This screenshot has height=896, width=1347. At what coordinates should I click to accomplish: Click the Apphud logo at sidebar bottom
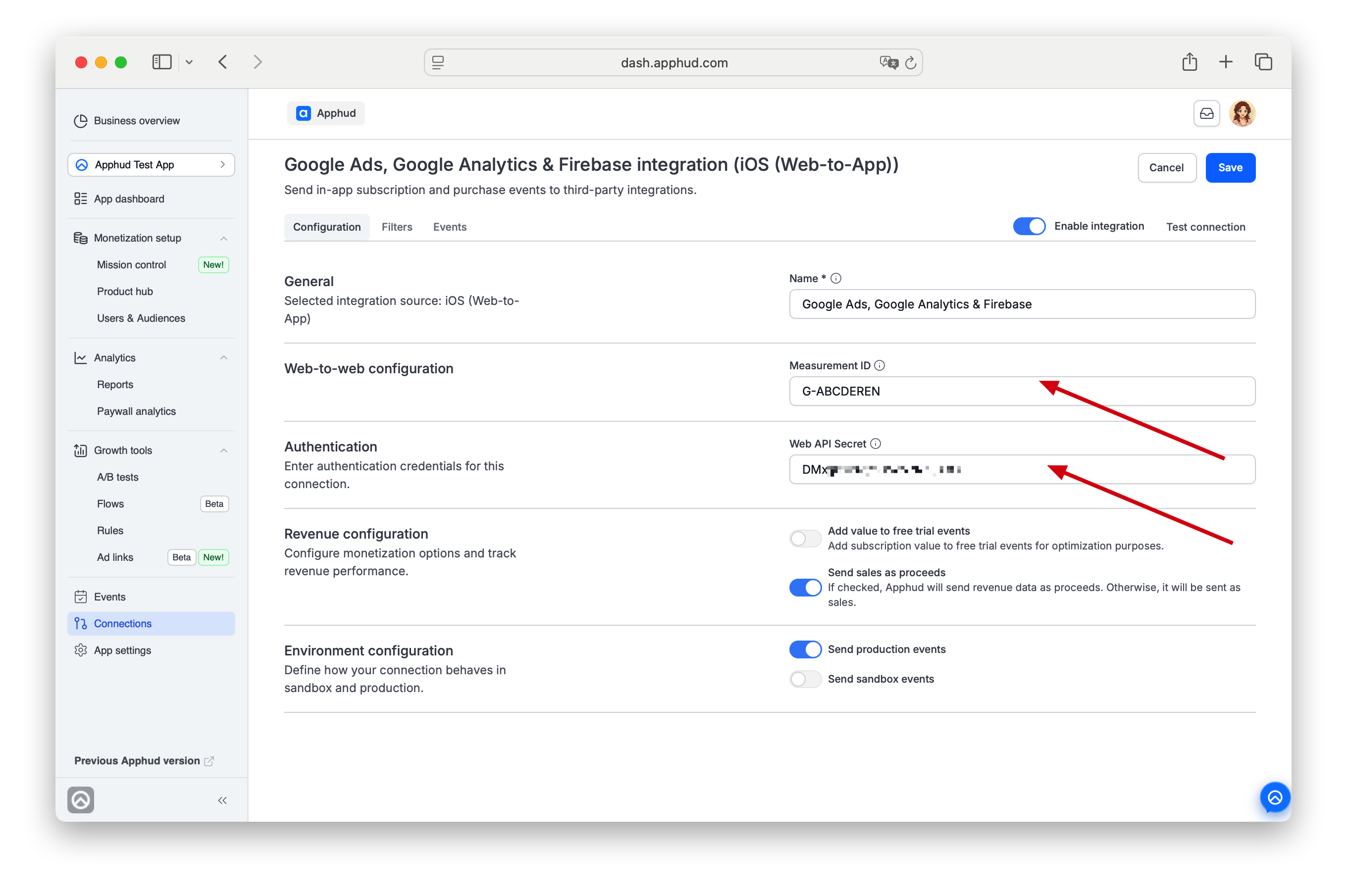81,800
